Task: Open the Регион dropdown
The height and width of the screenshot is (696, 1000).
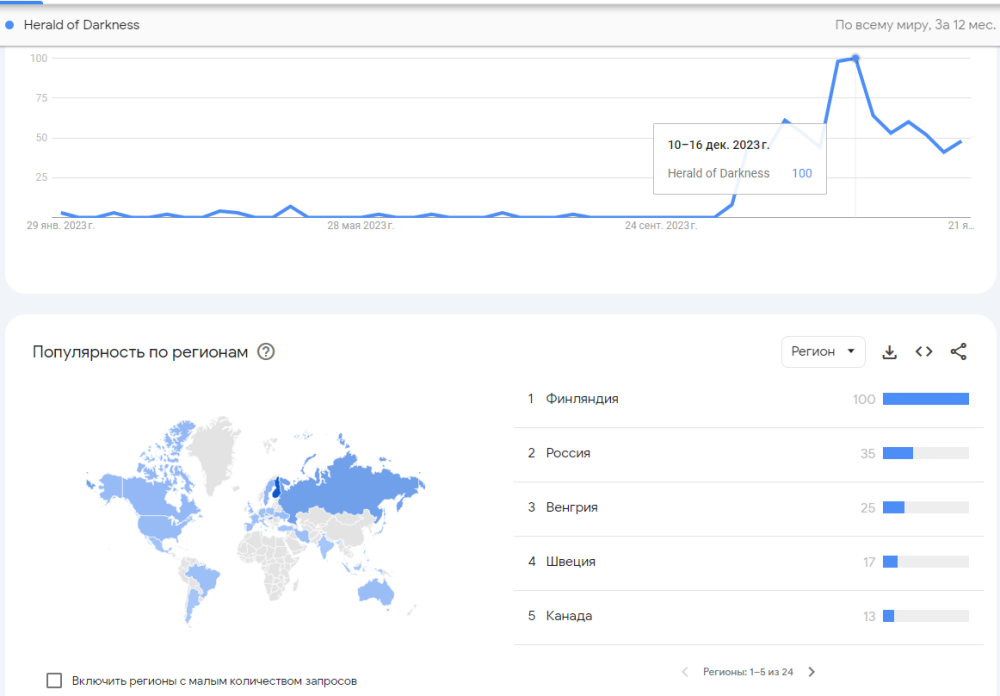Action: pos(823,352)
